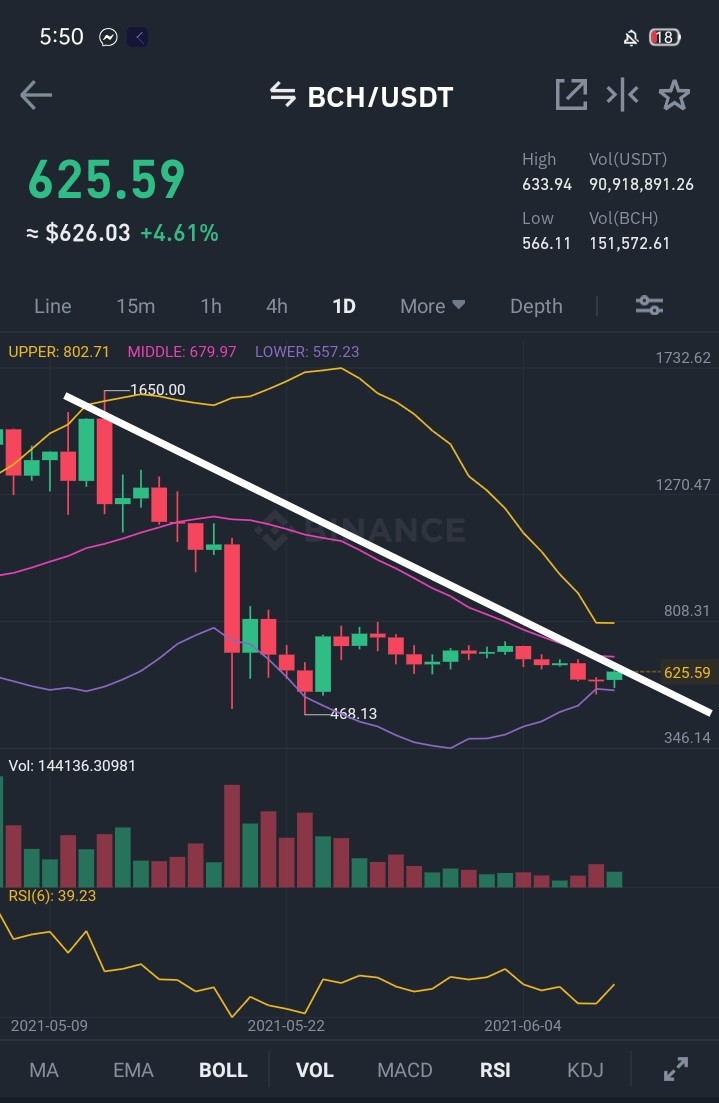Tap the back arrow icon
Viewport: 719px width, 1103px height.
click(36, 96)
